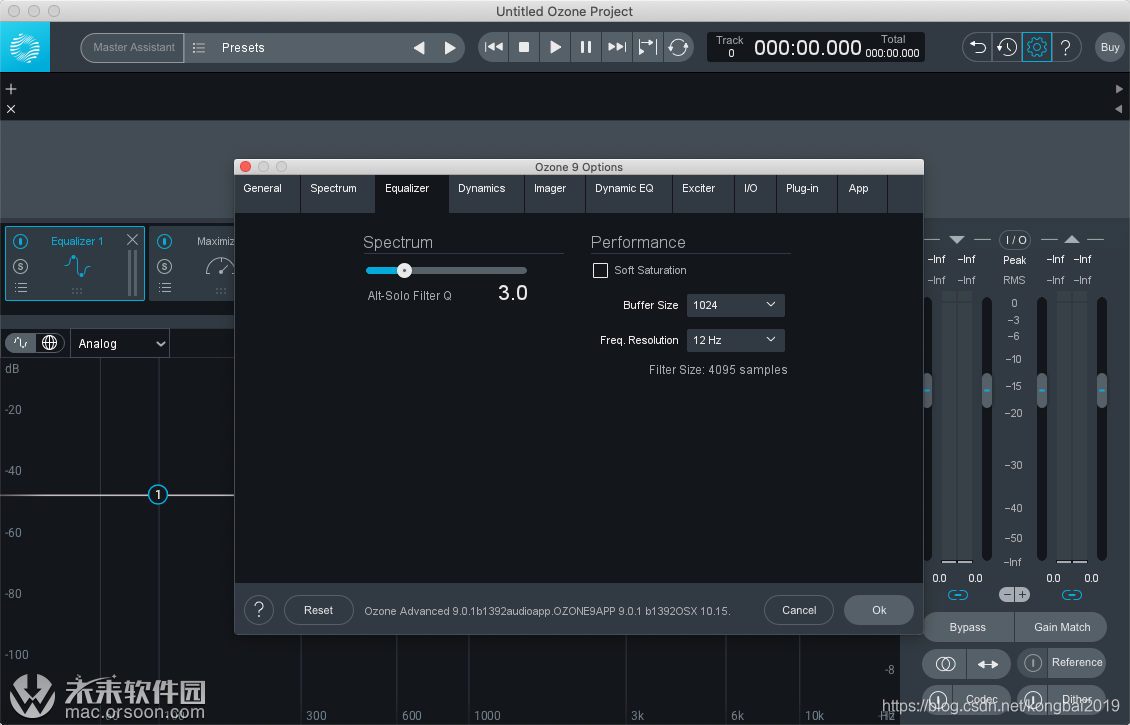Solo the Equalizer 1 module
The width and height of the screenshot is (1130, 725).
pos(21,267)
